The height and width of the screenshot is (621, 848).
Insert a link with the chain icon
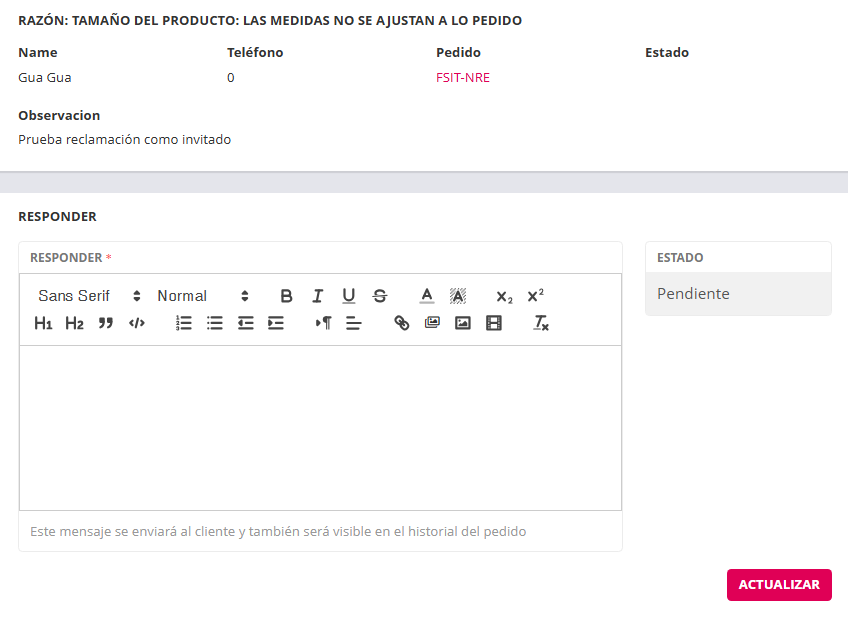click(401, 323)
